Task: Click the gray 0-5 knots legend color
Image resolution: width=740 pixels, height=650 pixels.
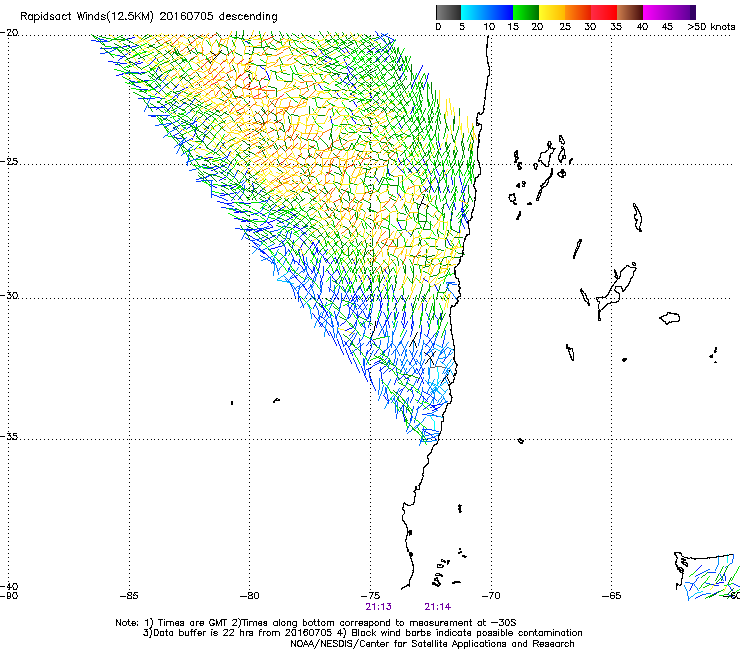Action: pos(448,12)
